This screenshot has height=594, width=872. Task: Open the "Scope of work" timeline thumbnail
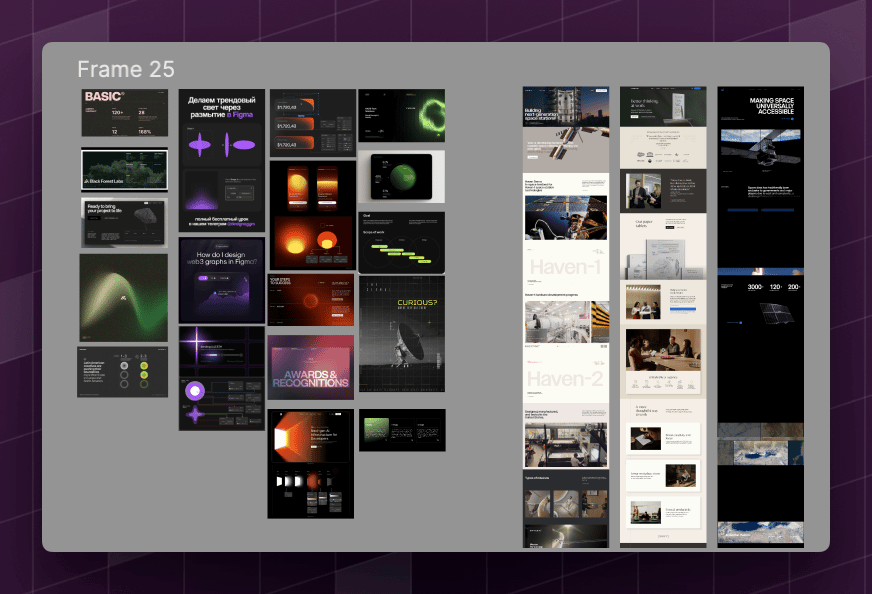[402, 242]
